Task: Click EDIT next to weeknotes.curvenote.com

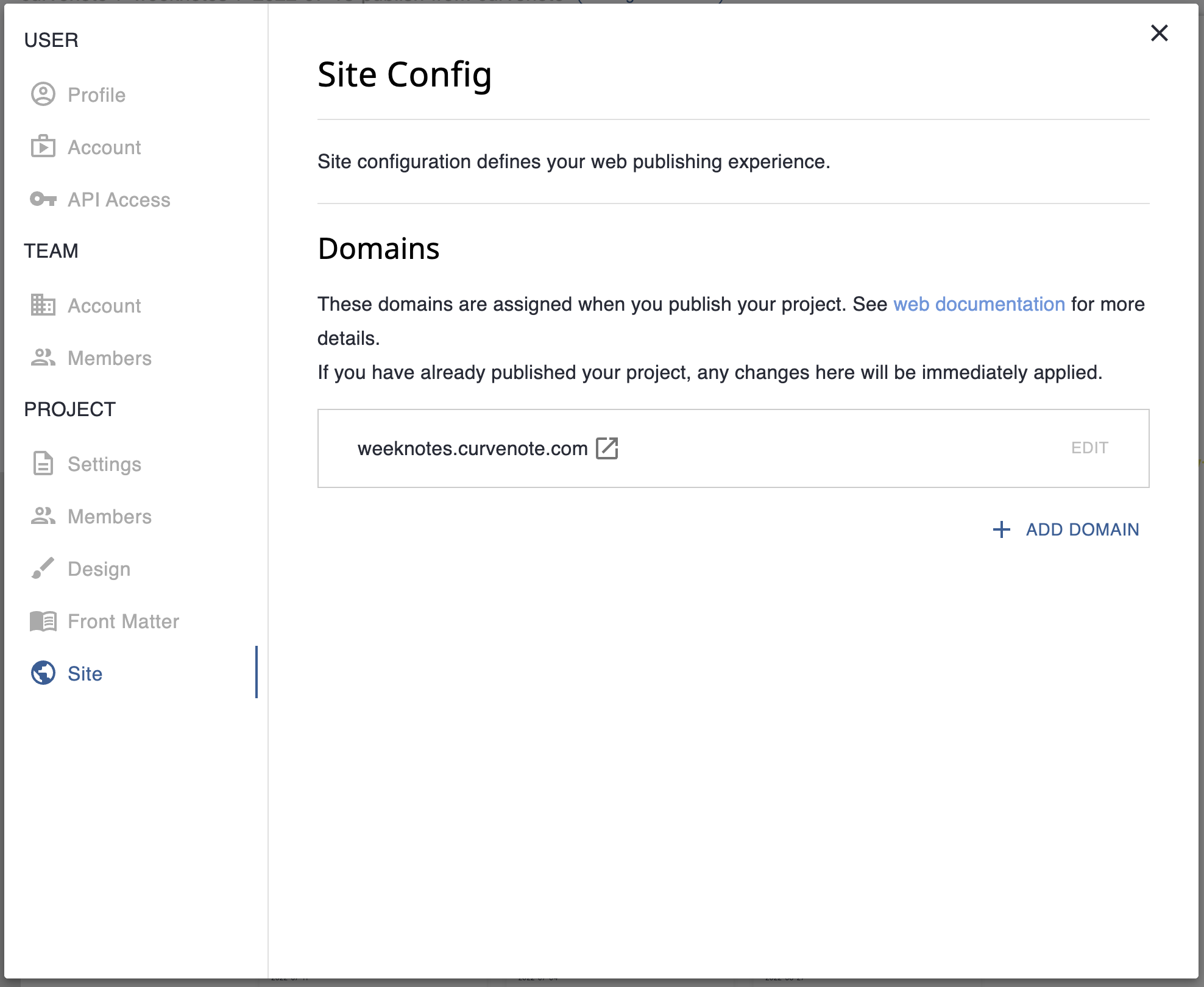Action: point(1089,448)
